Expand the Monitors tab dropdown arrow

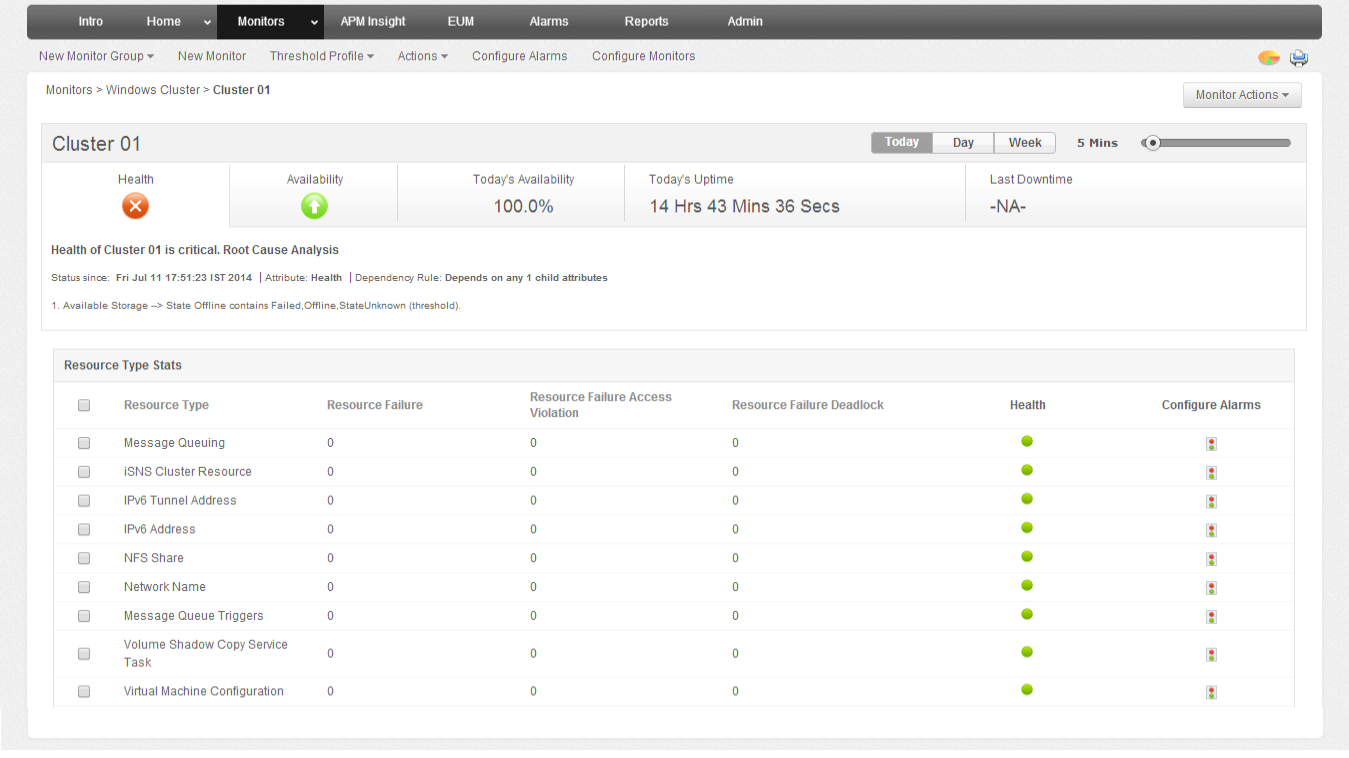314,22
